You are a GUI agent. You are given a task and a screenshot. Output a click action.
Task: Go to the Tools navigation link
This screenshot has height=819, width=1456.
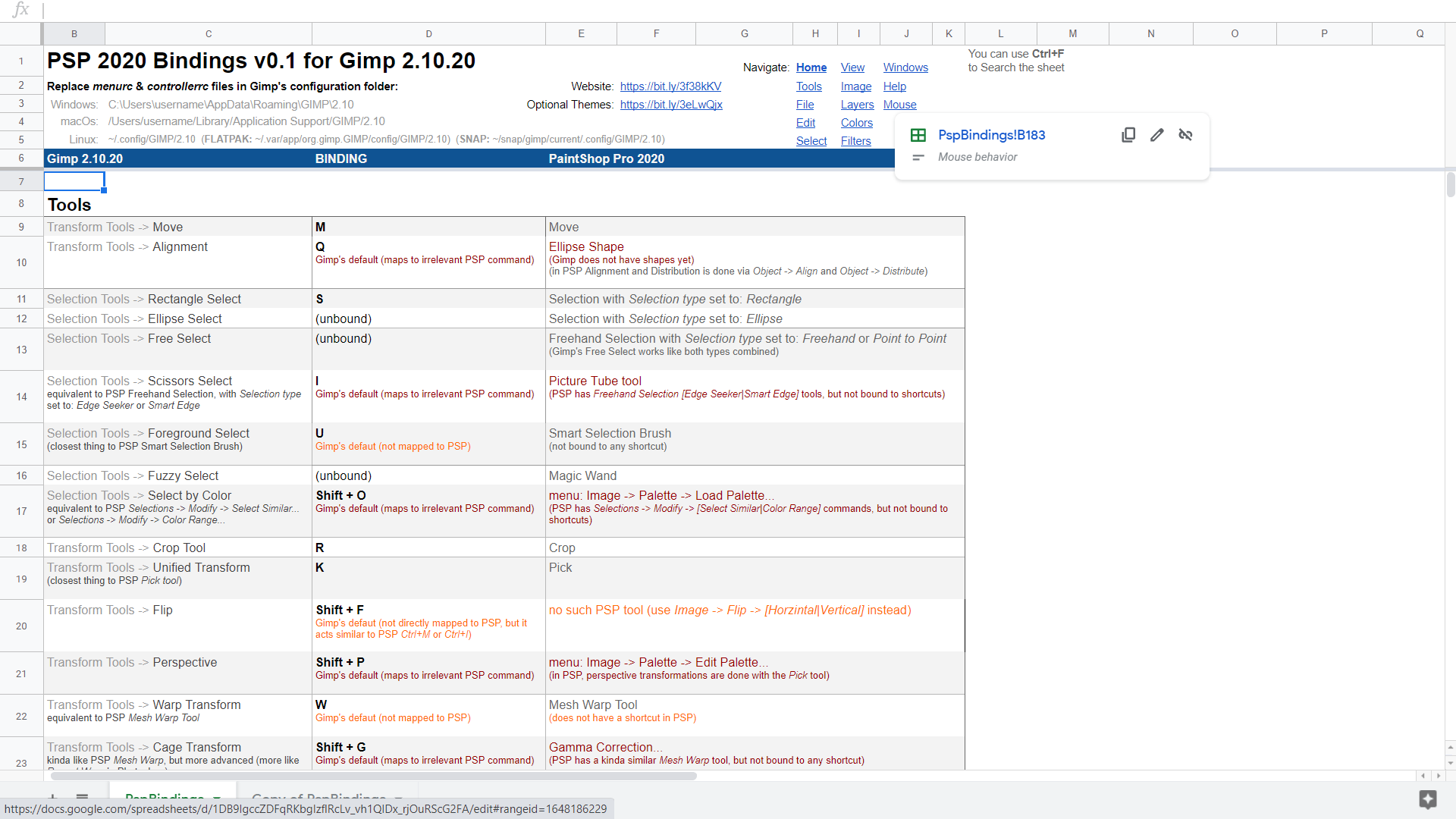point(809,86)
